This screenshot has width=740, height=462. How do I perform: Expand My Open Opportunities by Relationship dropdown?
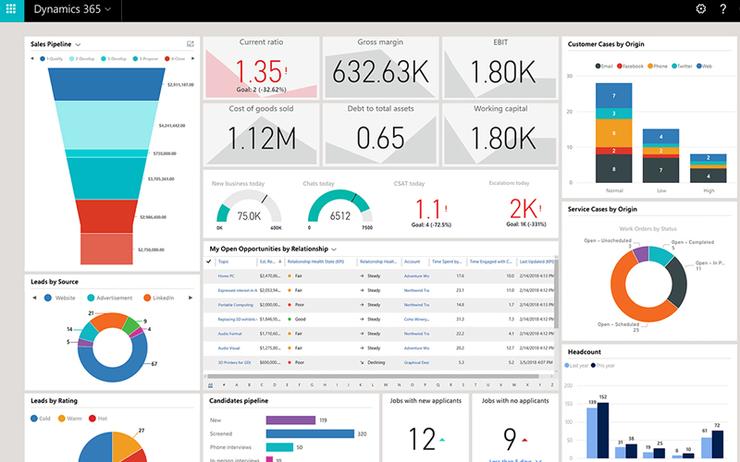[334, 248]
